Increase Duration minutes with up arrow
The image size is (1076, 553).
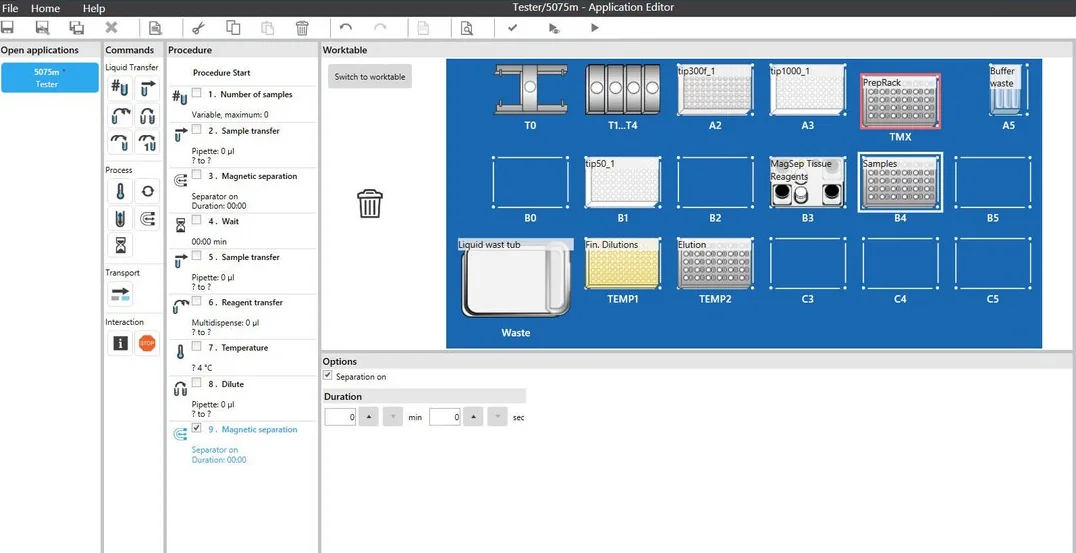point(369,416)
